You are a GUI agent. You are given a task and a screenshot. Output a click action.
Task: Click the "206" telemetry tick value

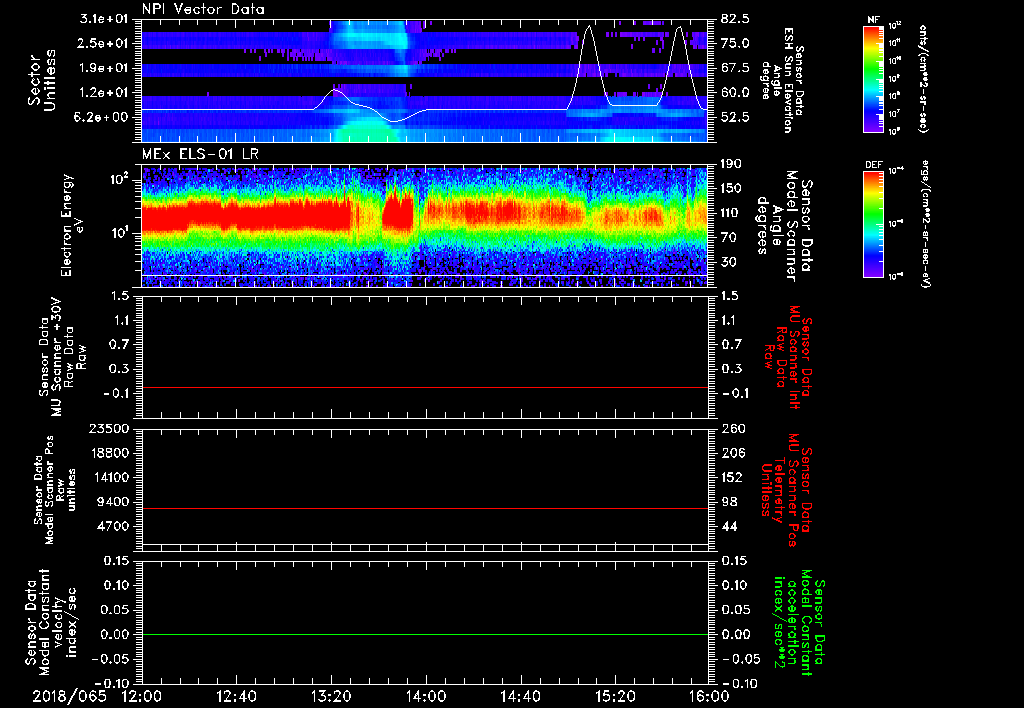tap(733, 453)
